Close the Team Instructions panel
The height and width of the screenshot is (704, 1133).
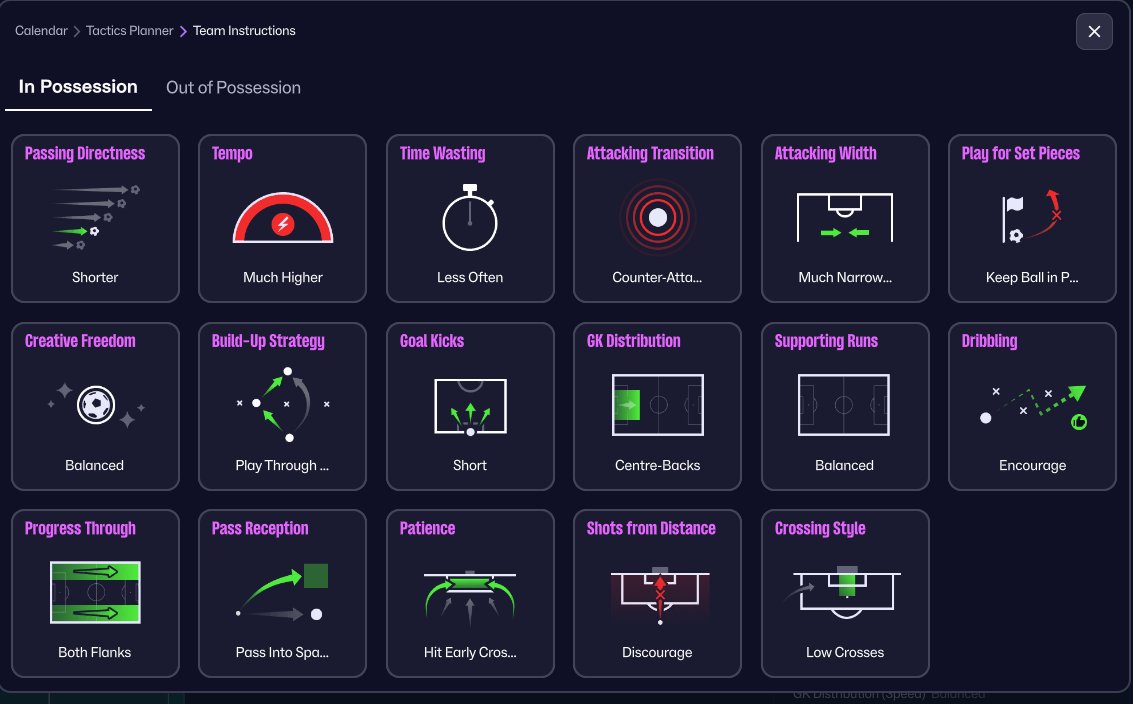(x=1094, y=32)
